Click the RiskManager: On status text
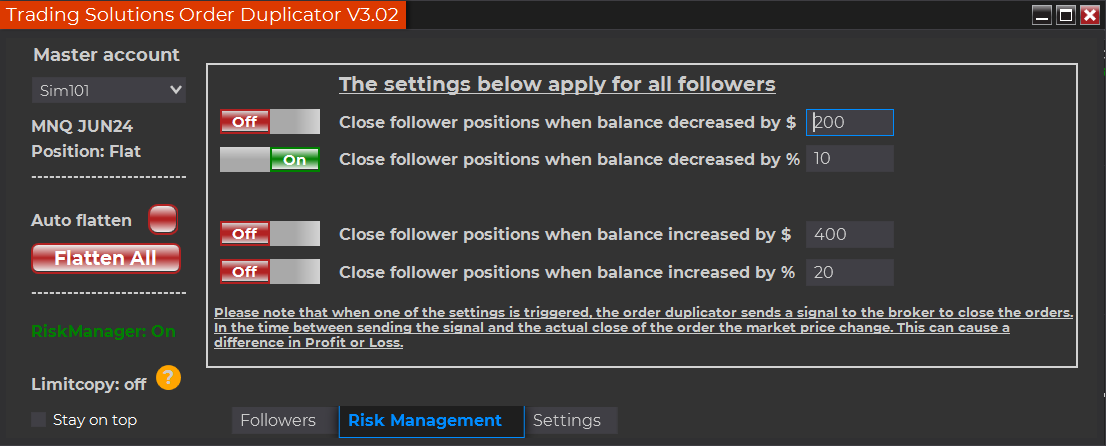The image size is (1106, 446). pyautogui.click(x=104, y=331)
